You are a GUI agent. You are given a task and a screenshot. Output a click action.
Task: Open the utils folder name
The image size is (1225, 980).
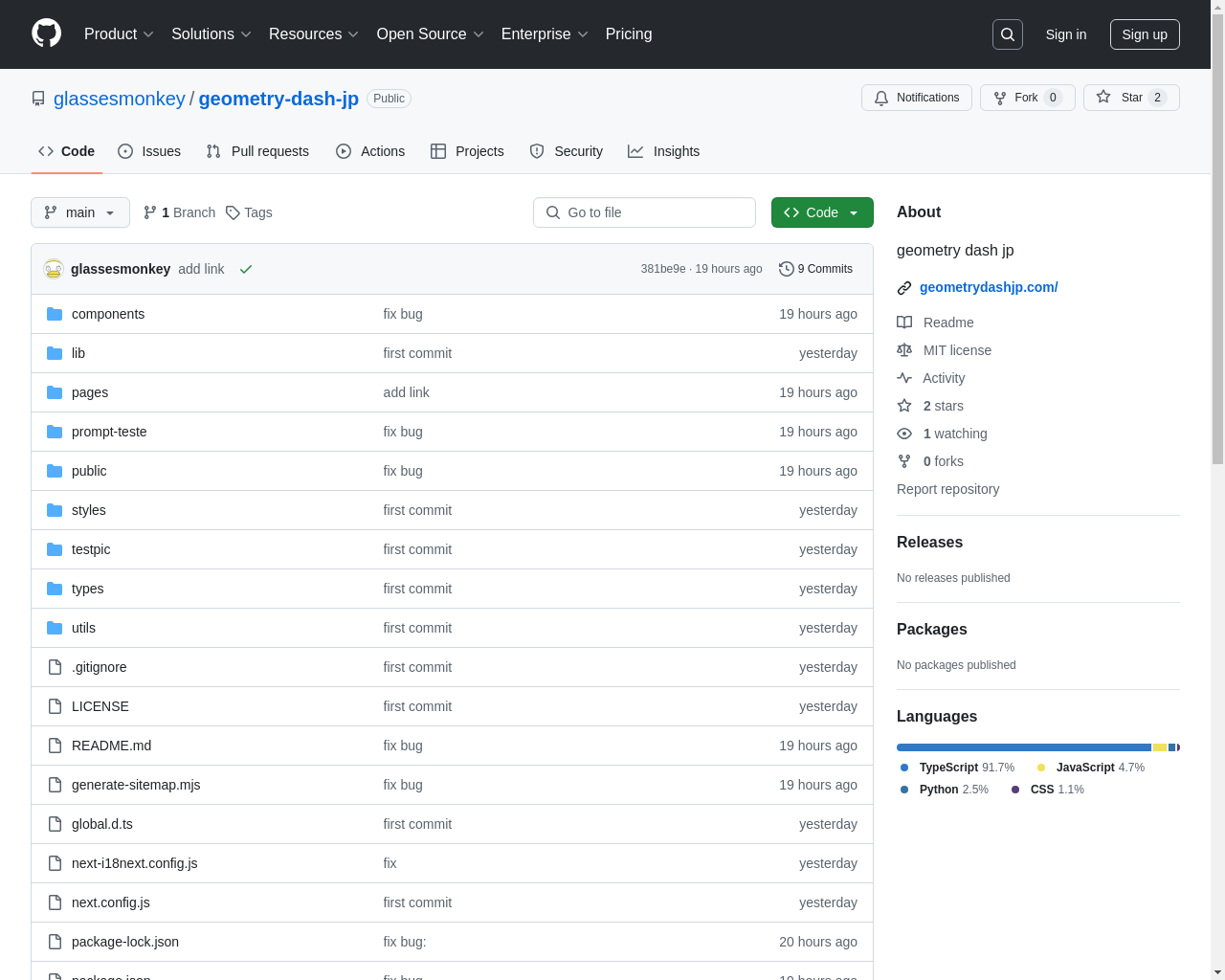coord(83,628)
